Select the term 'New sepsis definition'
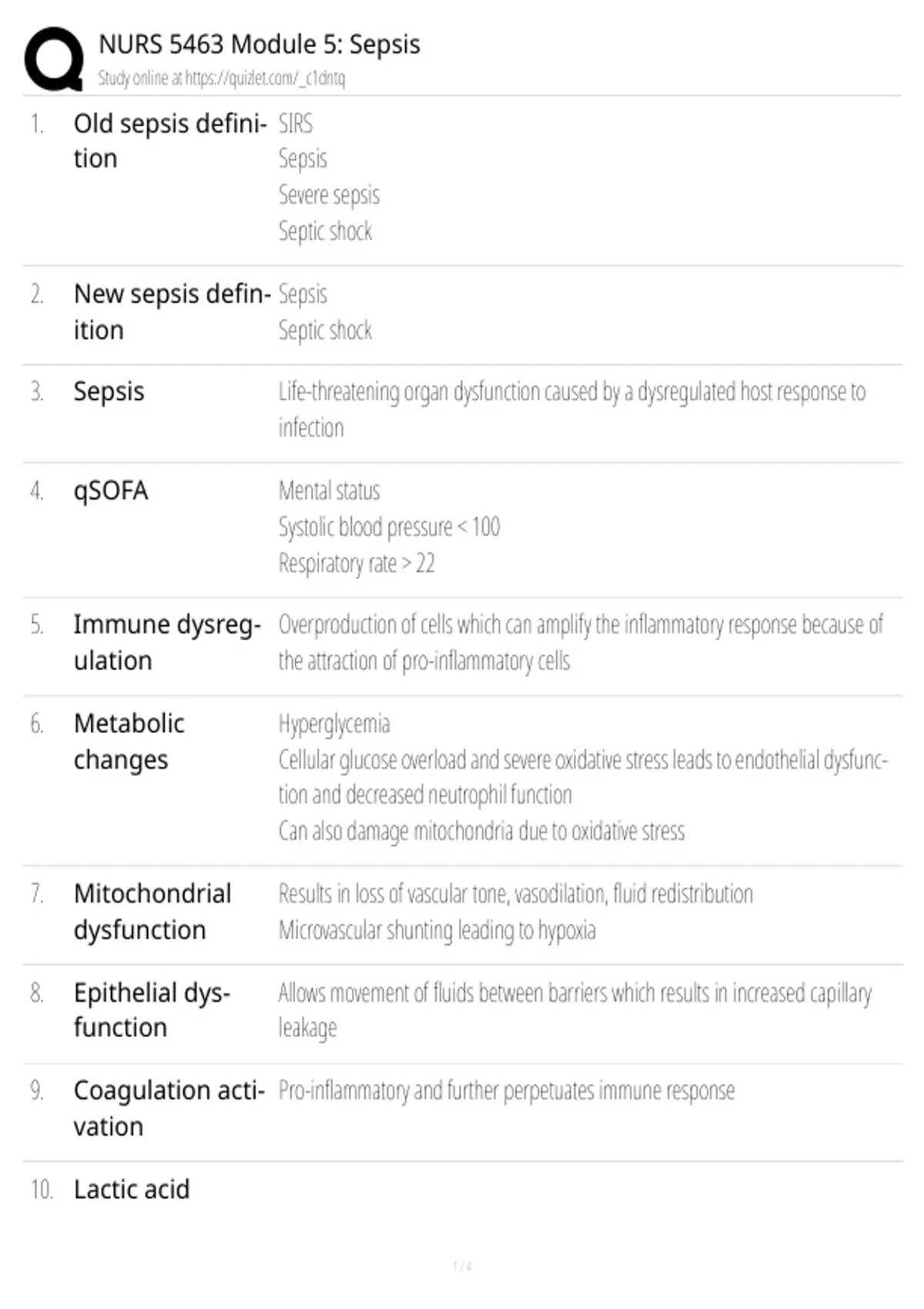924x1309 pixels. click(x=172, y=311)
